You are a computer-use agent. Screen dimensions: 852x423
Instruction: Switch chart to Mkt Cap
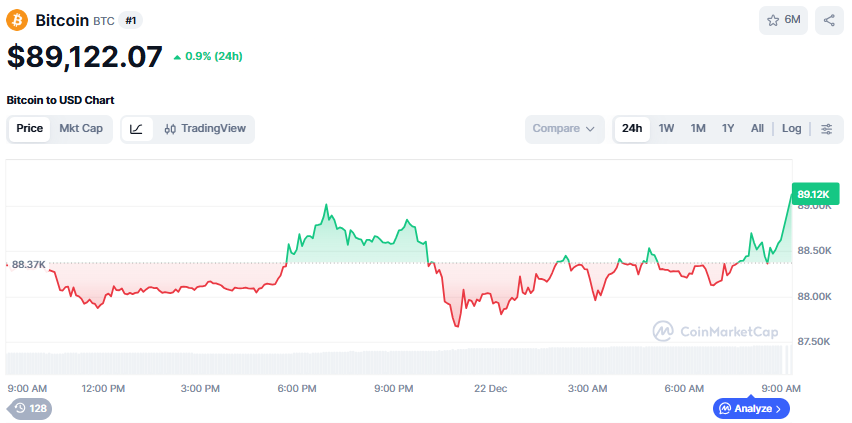tap(81, 129)
